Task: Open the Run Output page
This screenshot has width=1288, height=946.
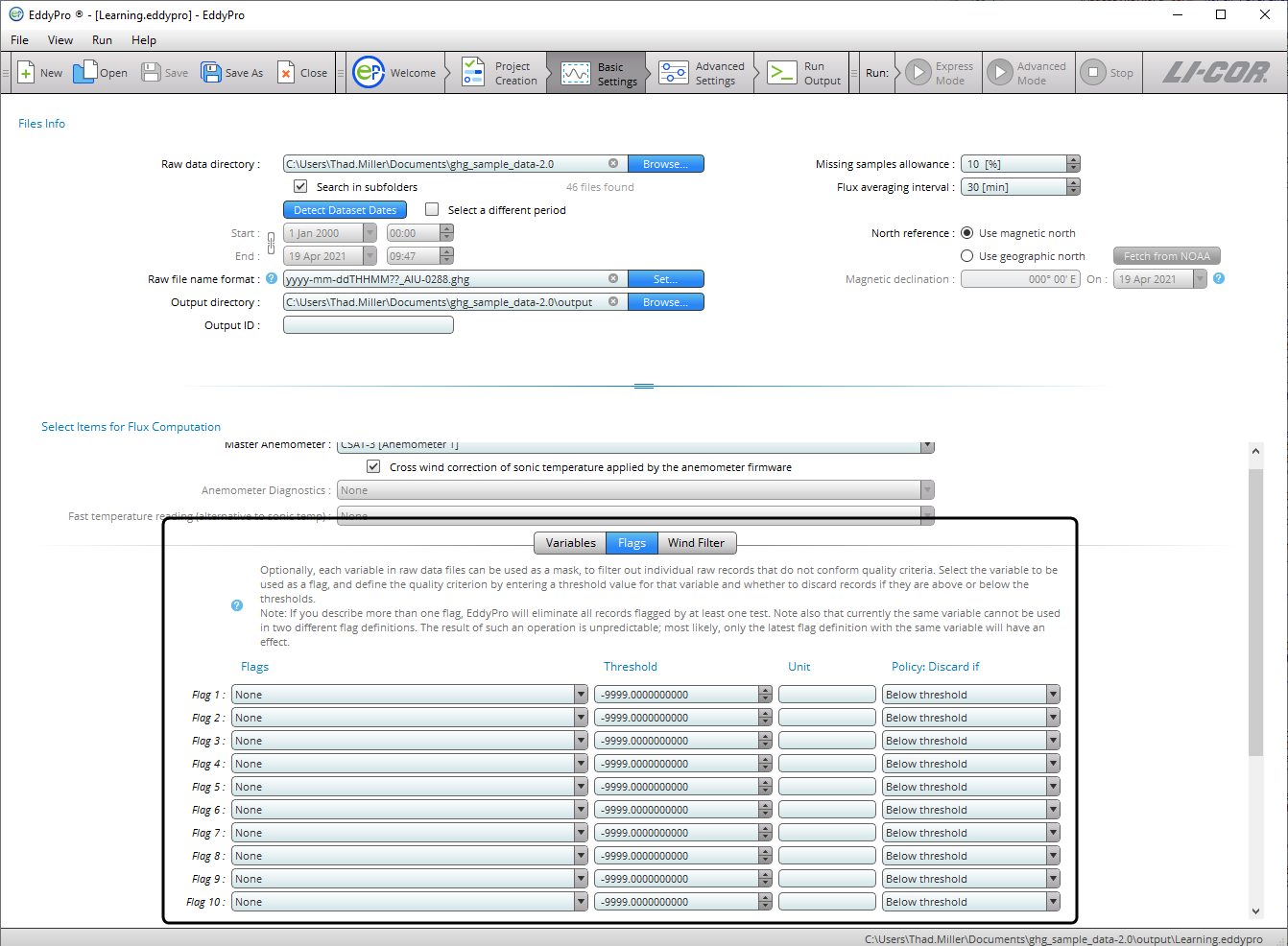Action: (x=805, y=73)
